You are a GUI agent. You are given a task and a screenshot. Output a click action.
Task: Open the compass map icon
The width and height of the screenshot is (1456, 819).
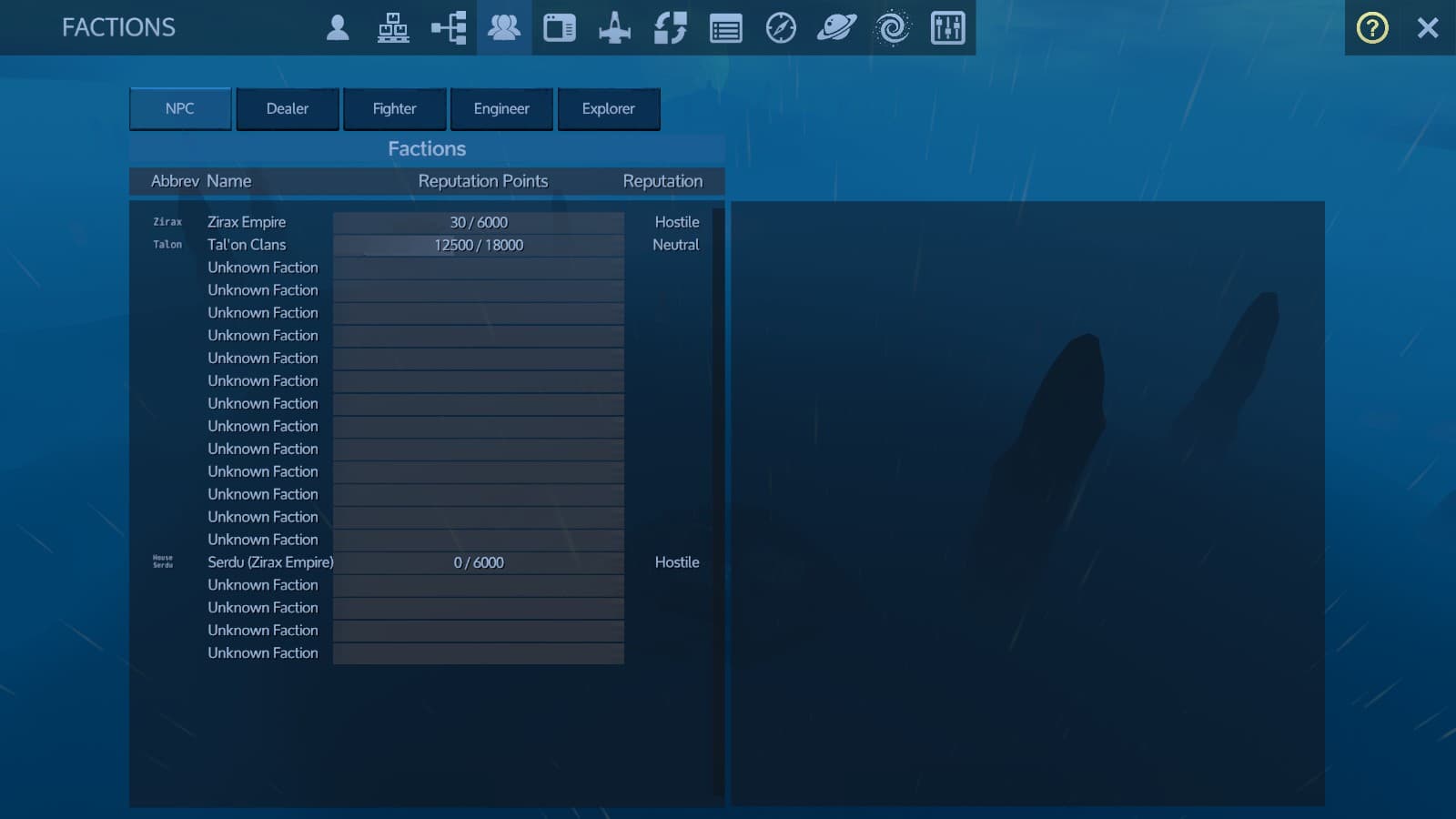pyautogui.click(x=781, y=27)
